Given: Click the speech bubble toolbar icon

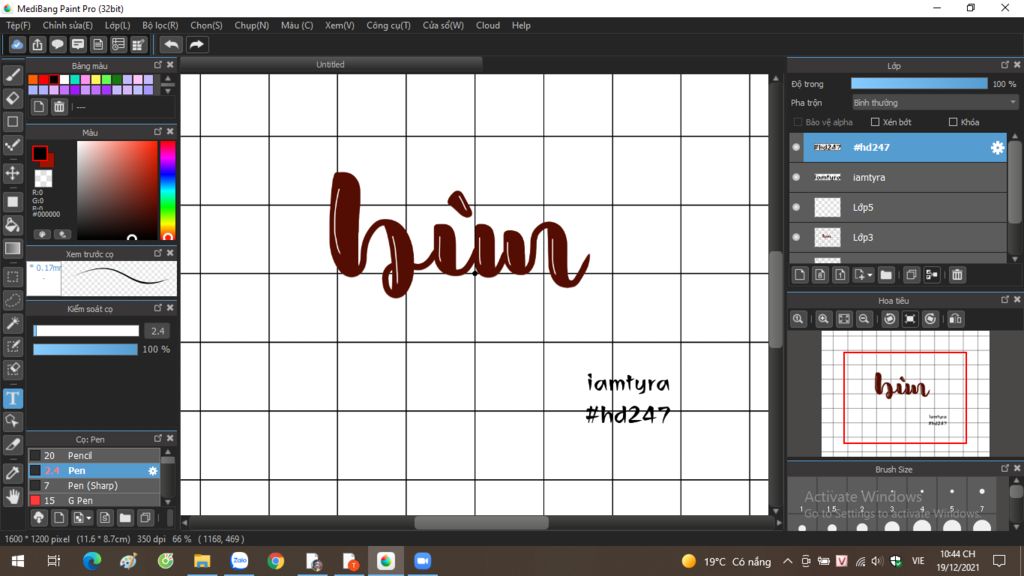Looking at the screenshot, I should click(x=57, y=44).
